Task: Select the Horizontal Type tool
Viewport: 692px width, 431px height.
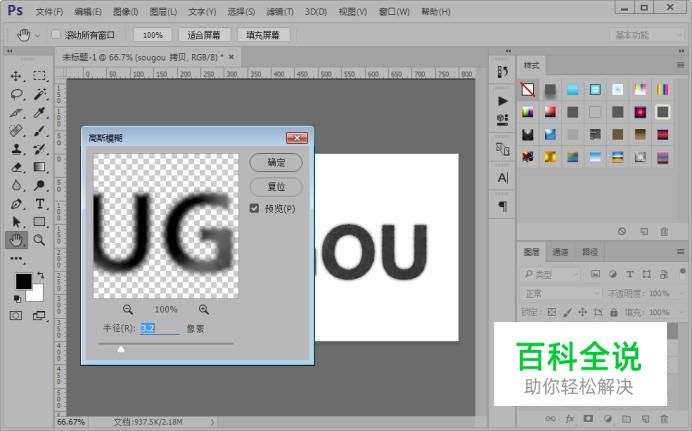Action: [40, 204]
